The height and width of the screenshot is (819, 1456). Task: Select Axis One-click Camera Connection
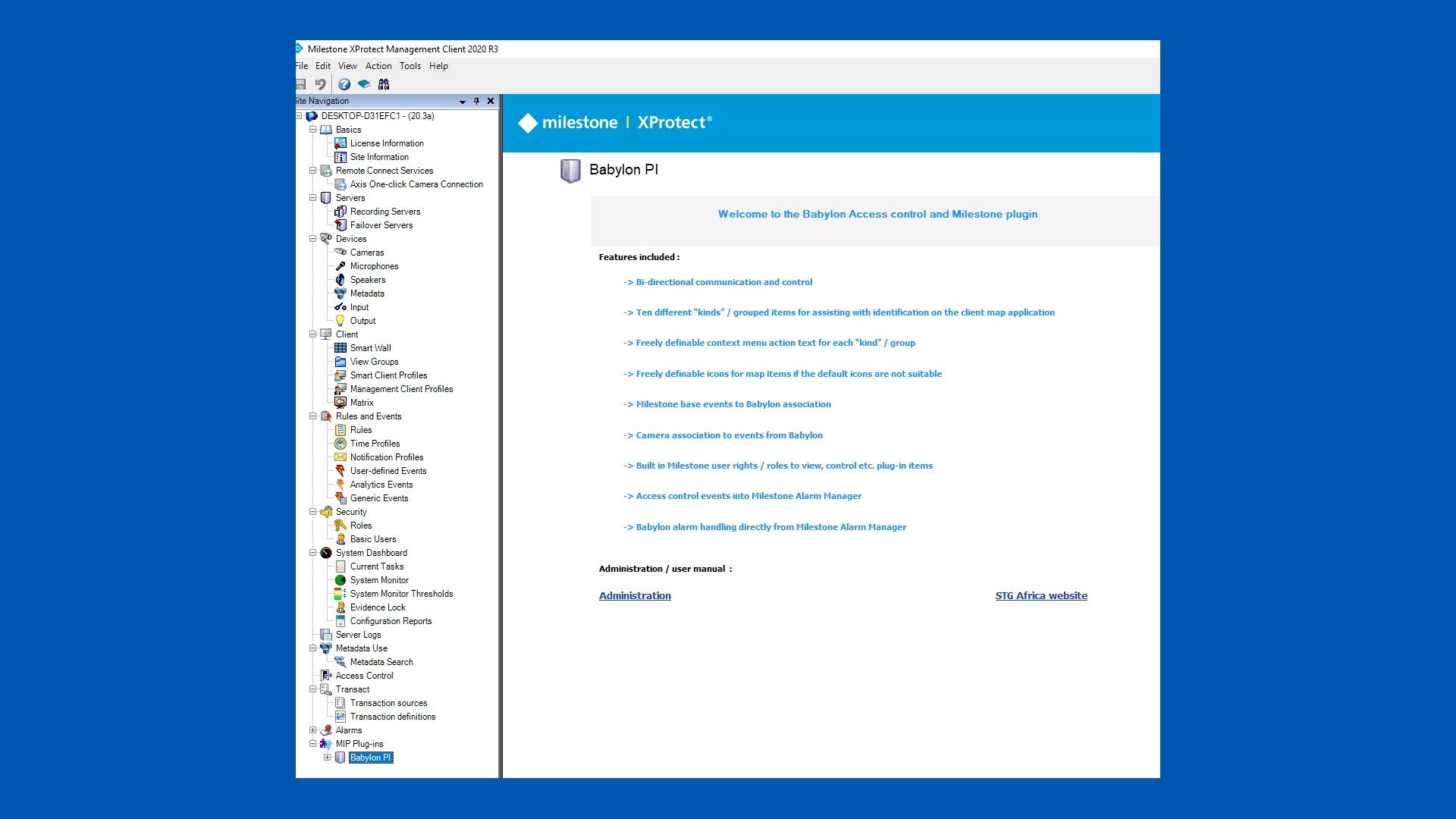pyautogui.click(x=416, y=184)
